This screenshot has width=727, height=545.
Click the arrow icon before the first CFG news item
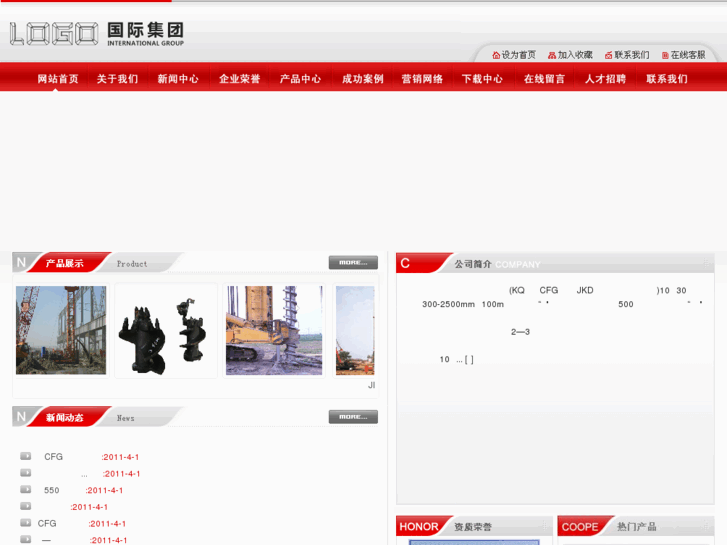tap(26, 456)
